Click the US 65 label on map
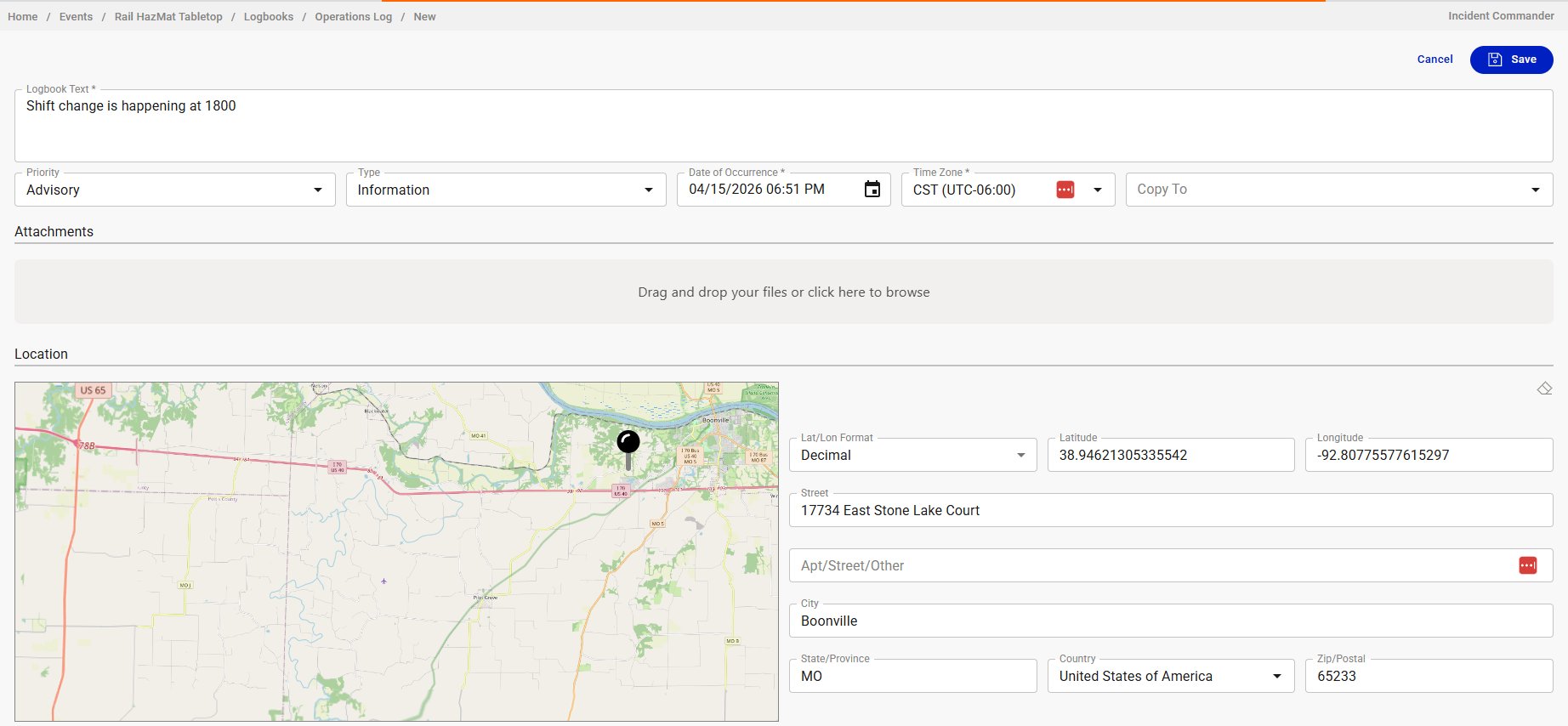Viewport: 1568px width, 726px height. [93, 391]
